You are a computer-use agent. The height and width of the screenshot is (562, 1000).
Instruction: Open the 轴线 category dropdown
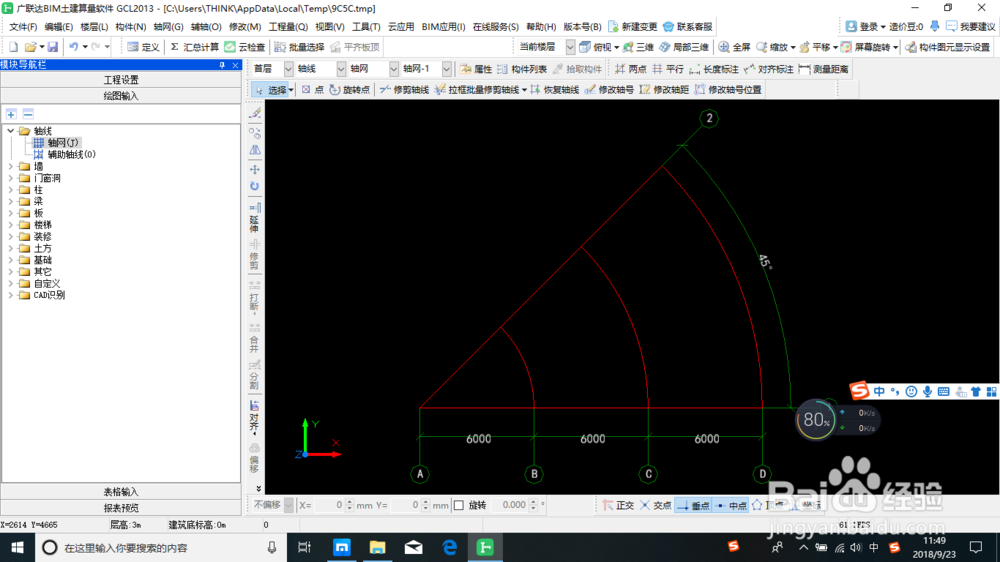(341, 69)
